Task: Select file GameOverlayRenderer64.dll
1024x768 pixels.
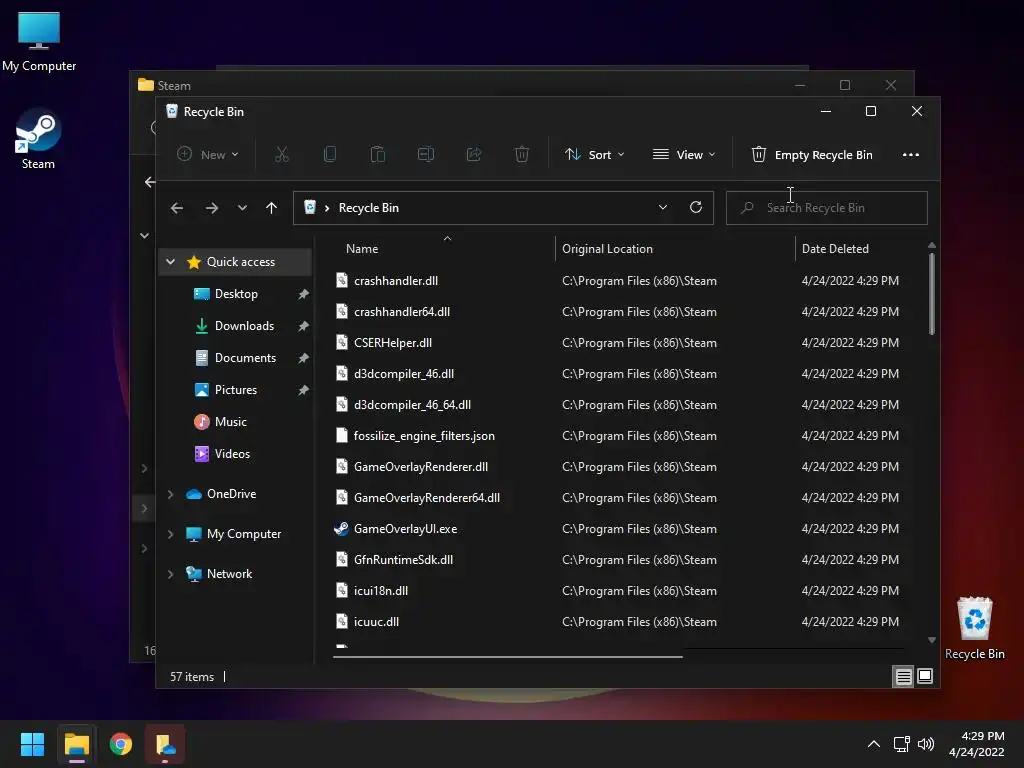Action: tap(426, 498)
